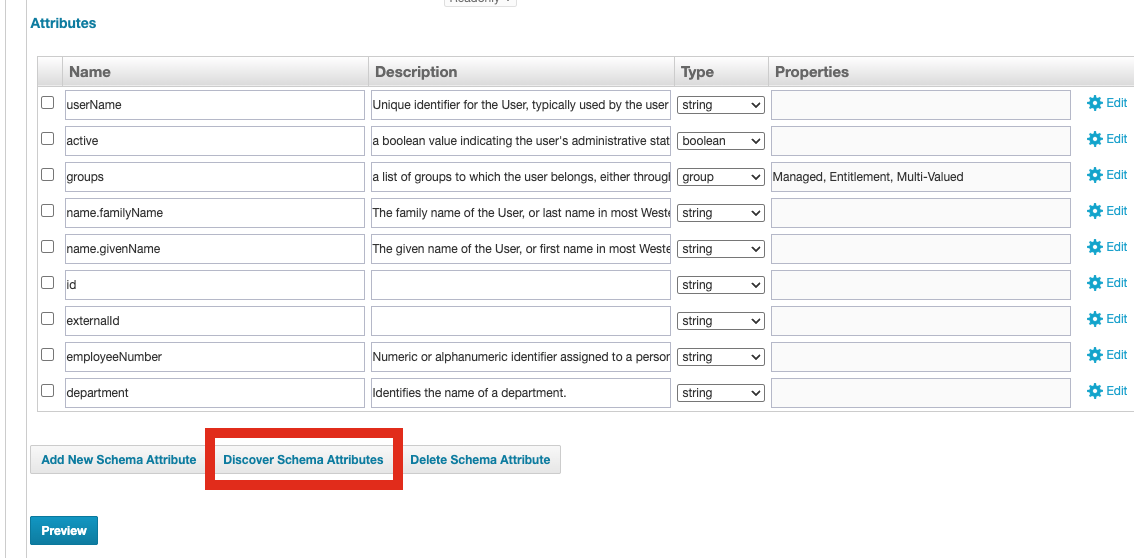Click the gear Edit icon for userName
Image resolution: width=1134 pixels, height=558 pixels.
click(x=1094, y=103)
